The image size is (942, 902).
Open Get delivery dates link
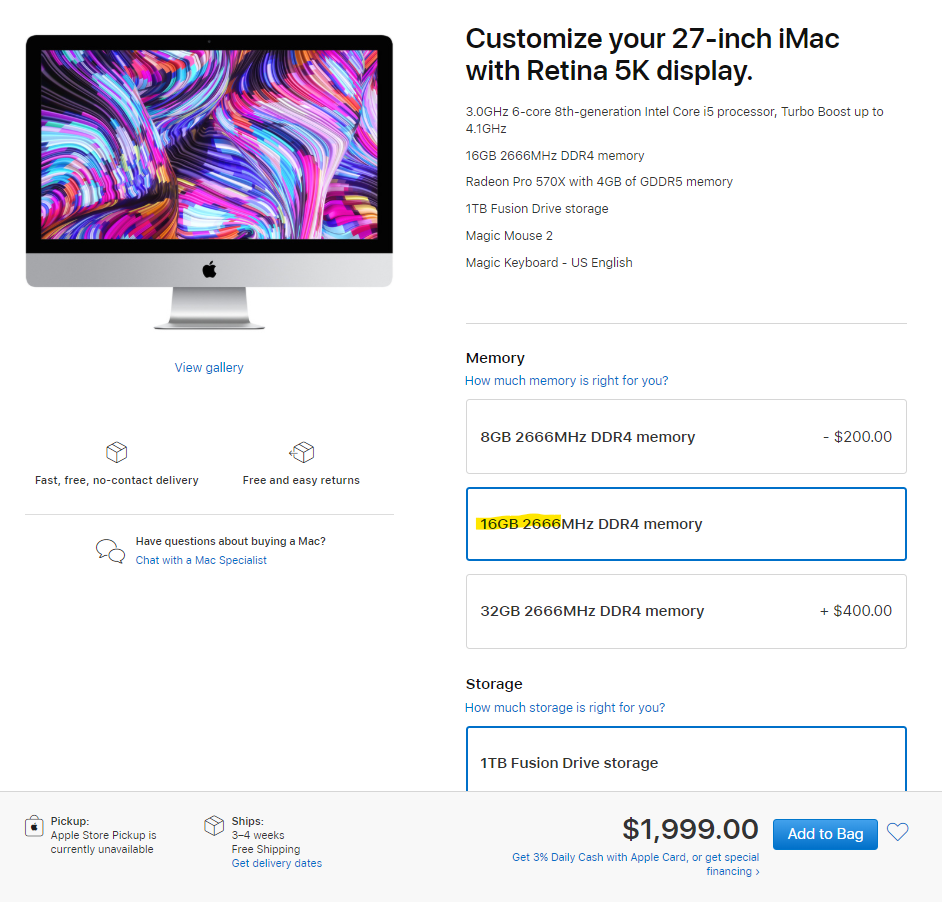coord(277,863)
